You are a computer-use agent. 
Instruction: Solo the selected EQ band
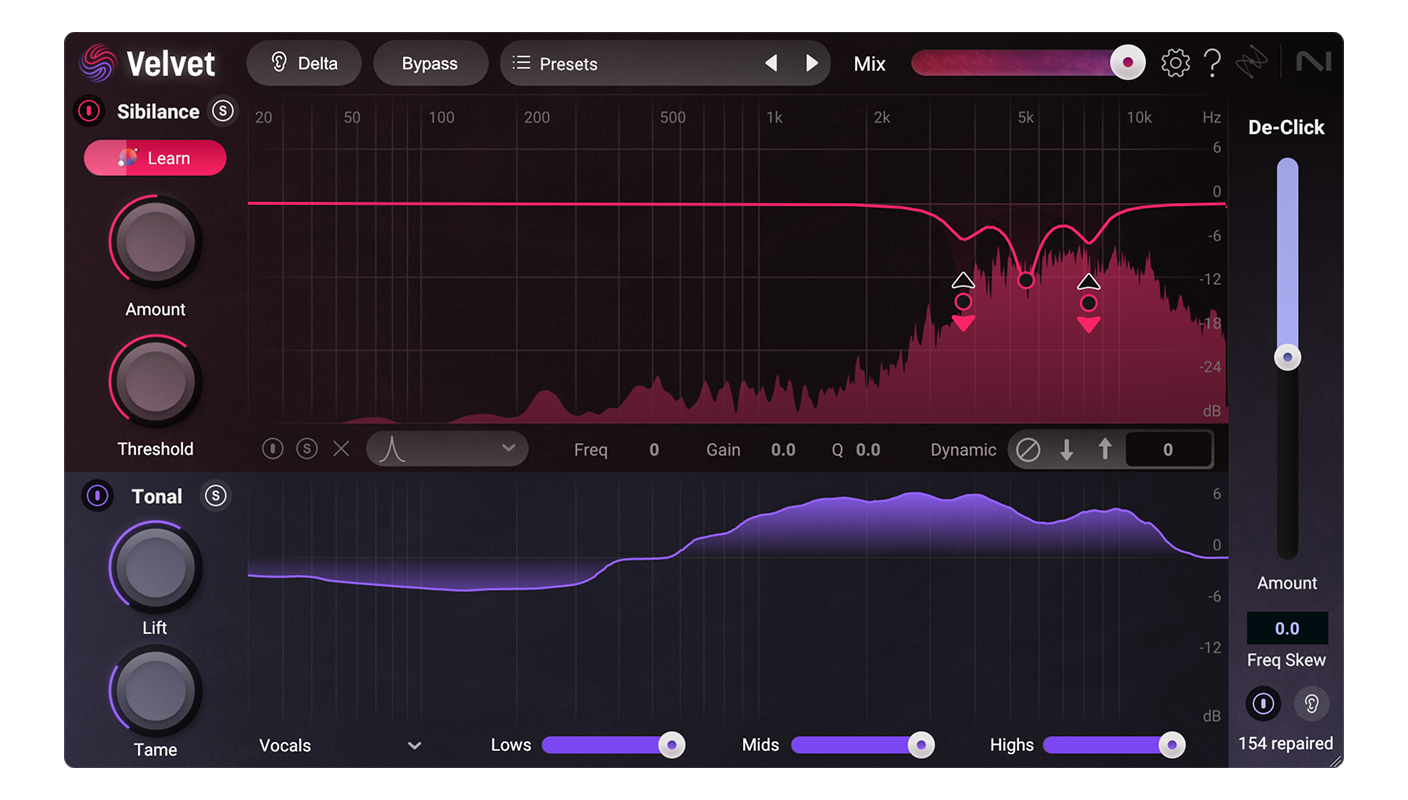pos(307,449)
